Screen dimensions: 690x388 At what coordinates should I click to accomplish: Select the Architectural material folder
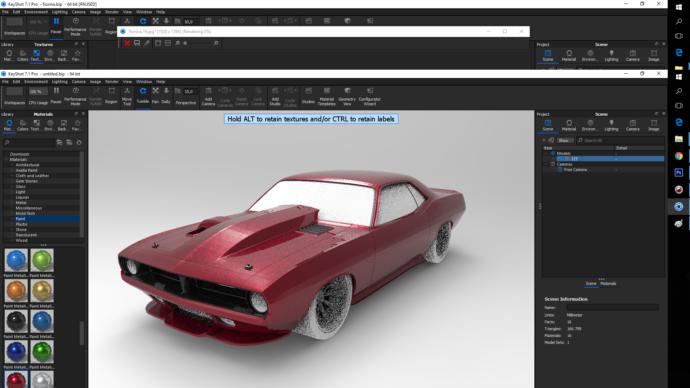(27, 165)
